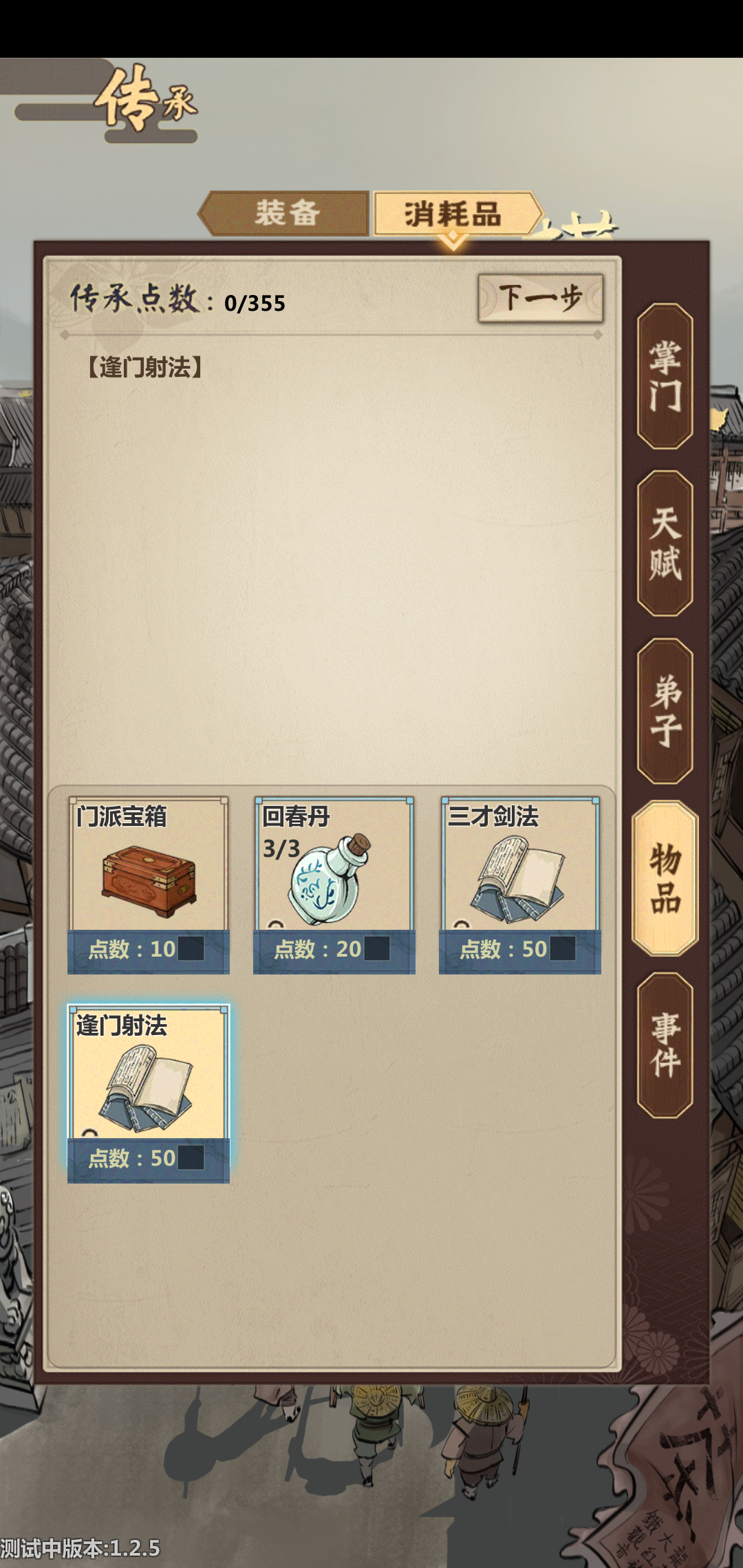Image resolution: width=743 pixels, height=1568 pixels.
Task: Tick the box beside 点数:20
Action: coord(377,948)
